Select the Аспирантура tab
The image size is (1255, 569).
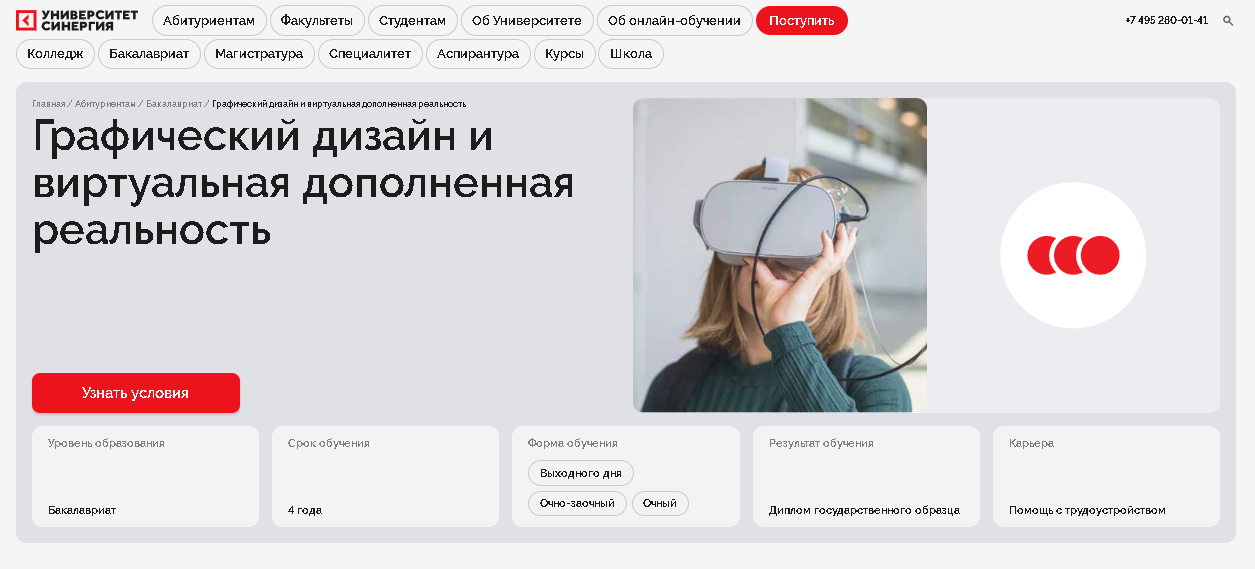point(478,54)
